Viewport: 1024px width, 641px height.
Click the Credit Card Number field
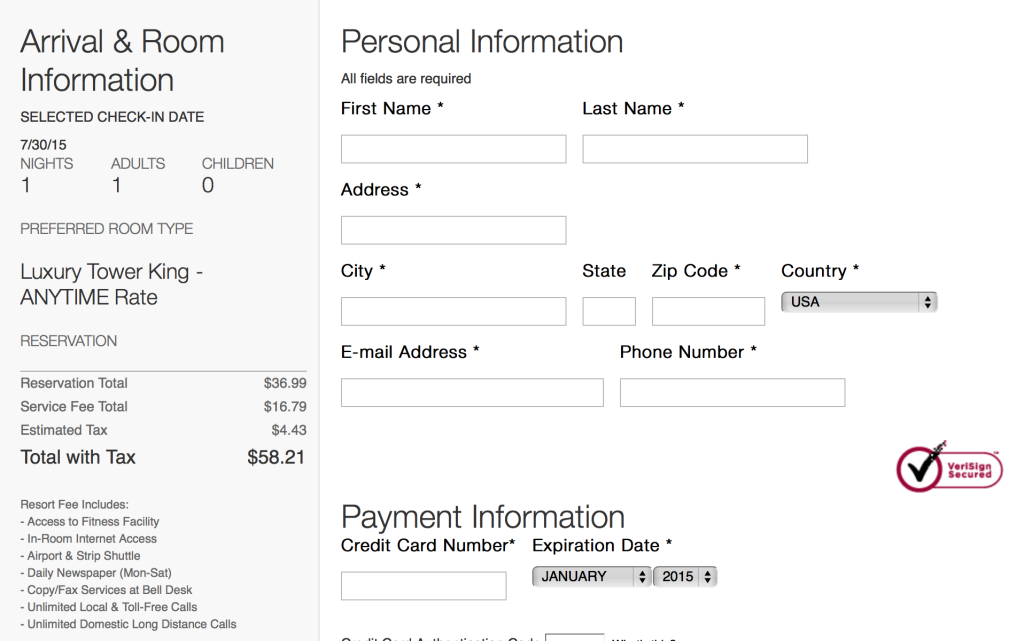tap(423, 585)
